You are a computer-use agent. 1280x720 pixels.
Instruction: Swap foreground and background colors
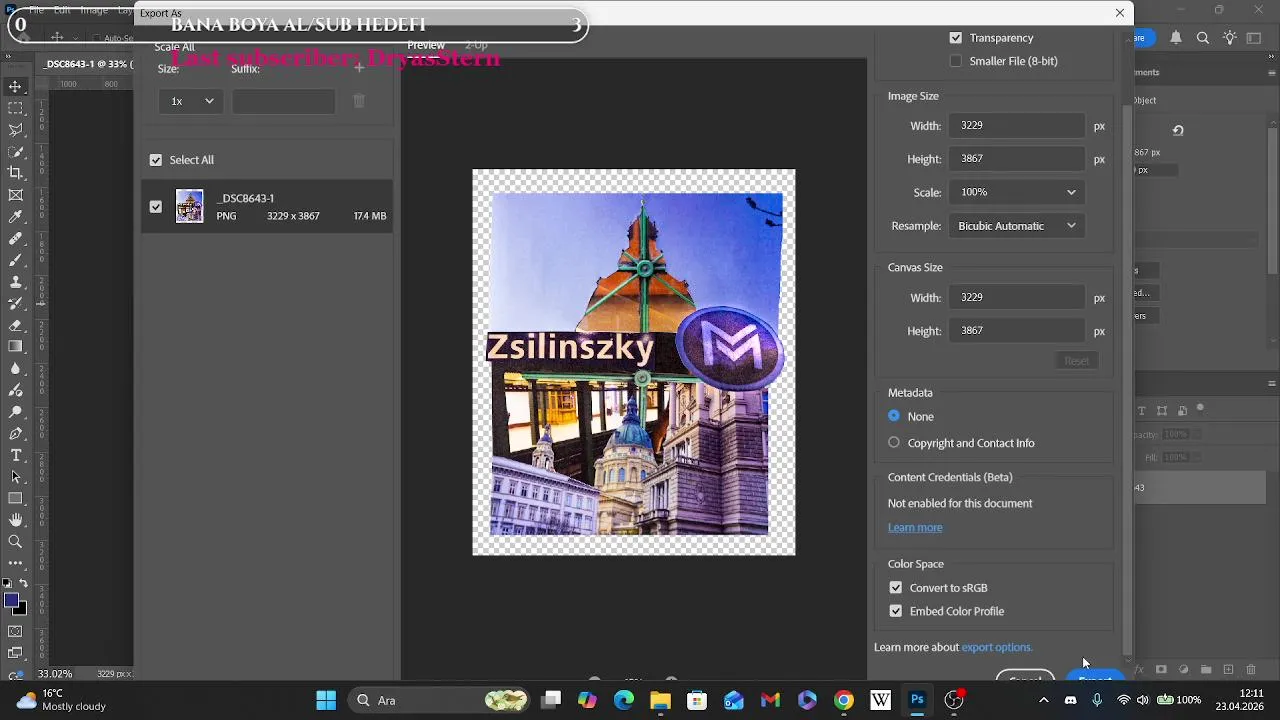tap(23, 583)
